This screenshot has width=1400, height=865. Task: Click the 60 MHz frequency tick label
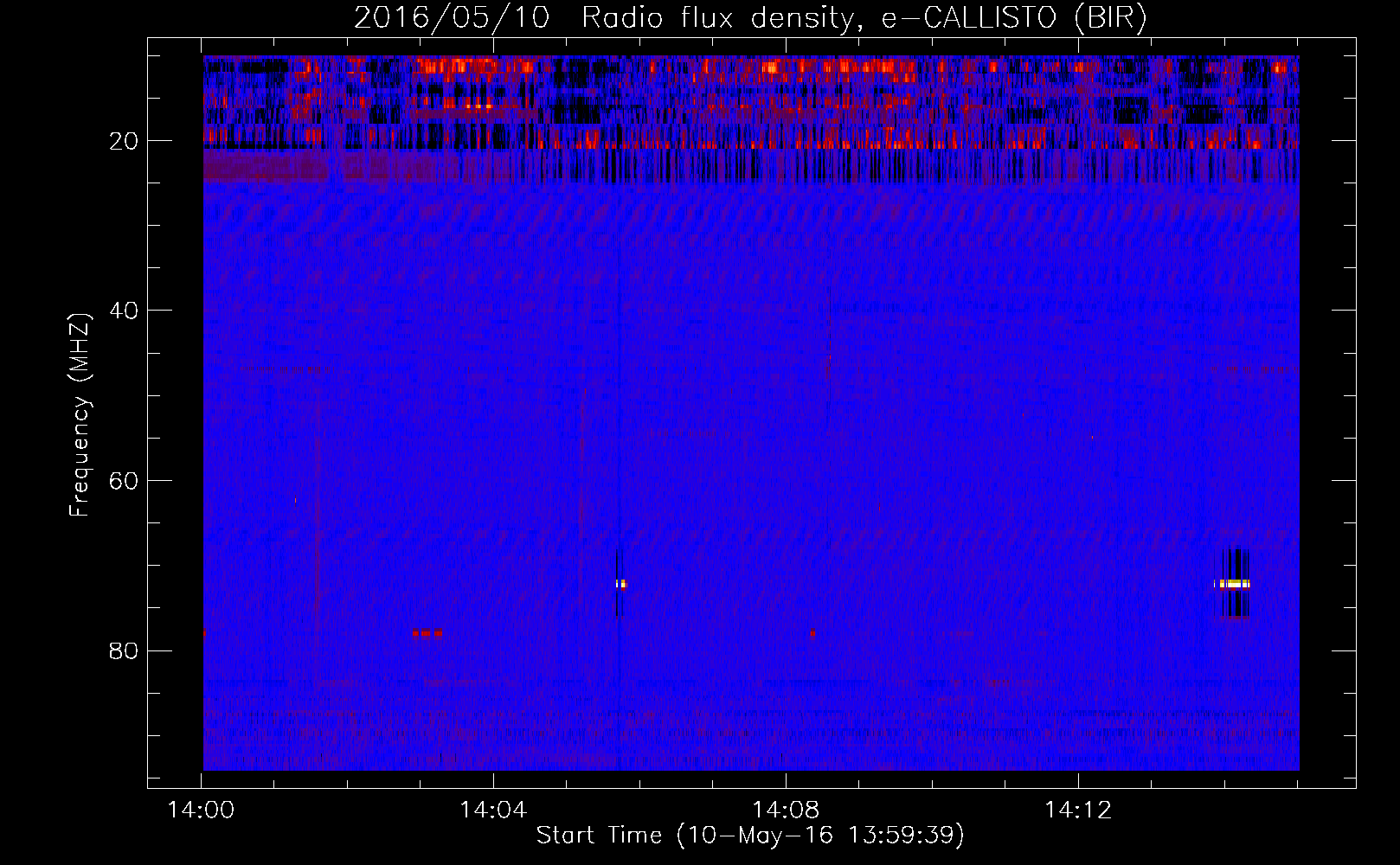click(x=125, y=481)
